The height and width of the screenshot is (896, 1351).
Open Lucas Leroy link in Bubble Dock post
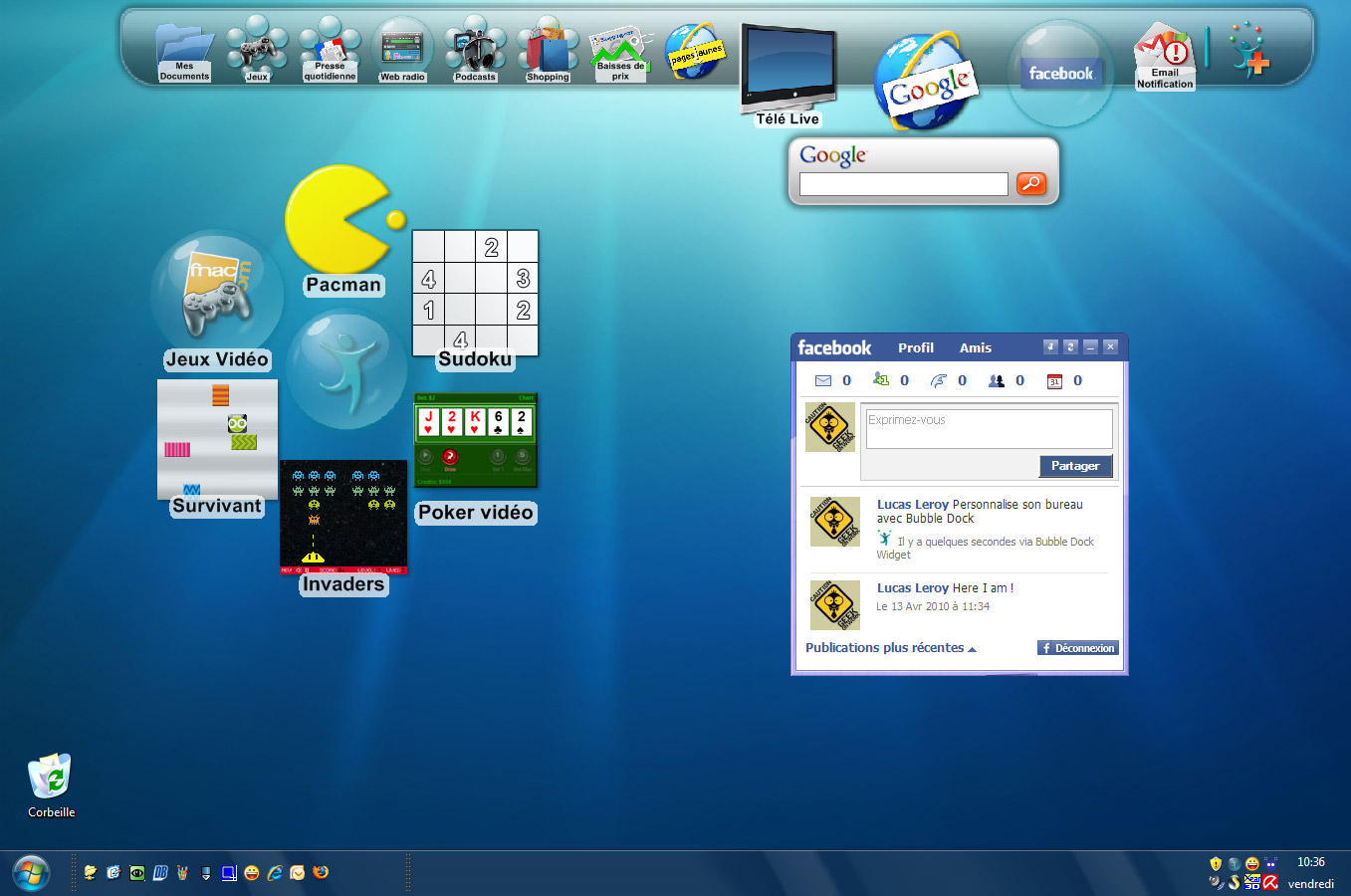913,505
